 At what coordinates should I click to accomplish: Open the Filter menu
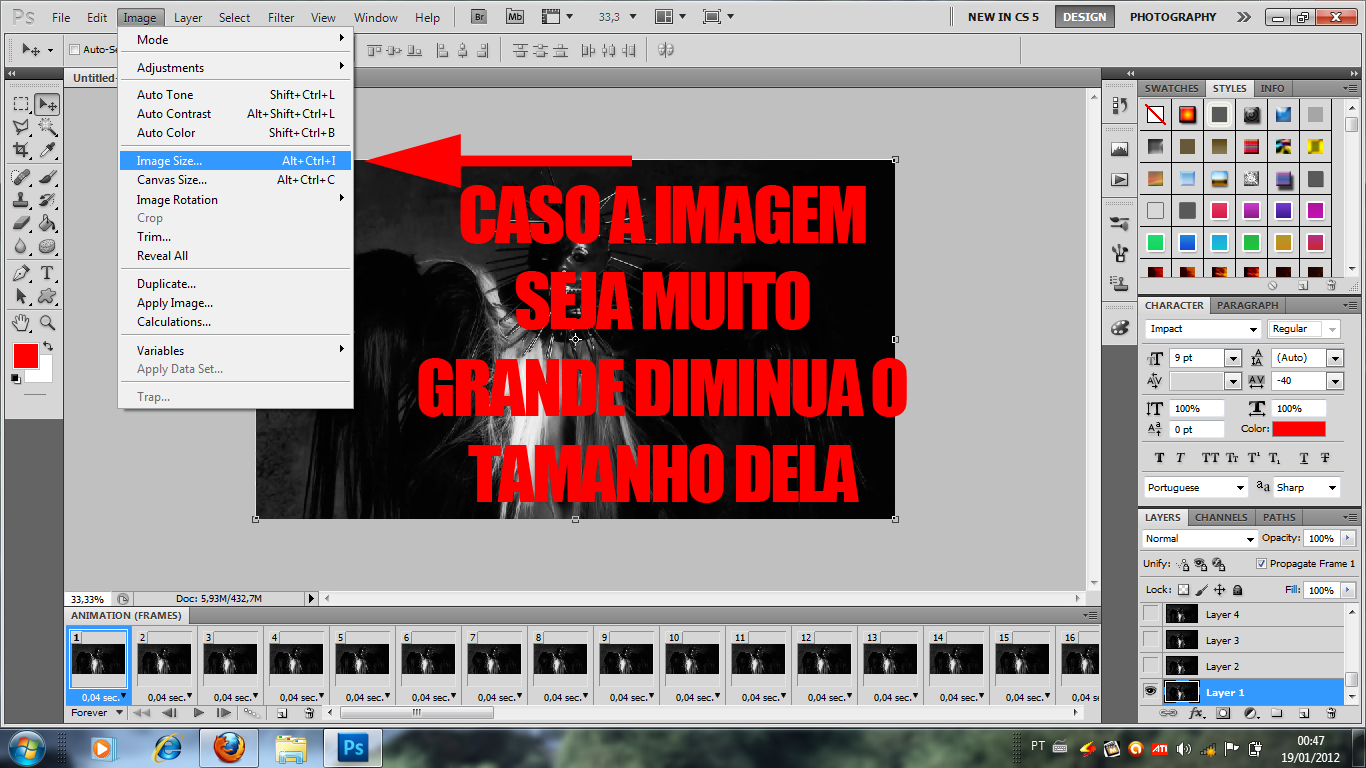coord(281,17)
